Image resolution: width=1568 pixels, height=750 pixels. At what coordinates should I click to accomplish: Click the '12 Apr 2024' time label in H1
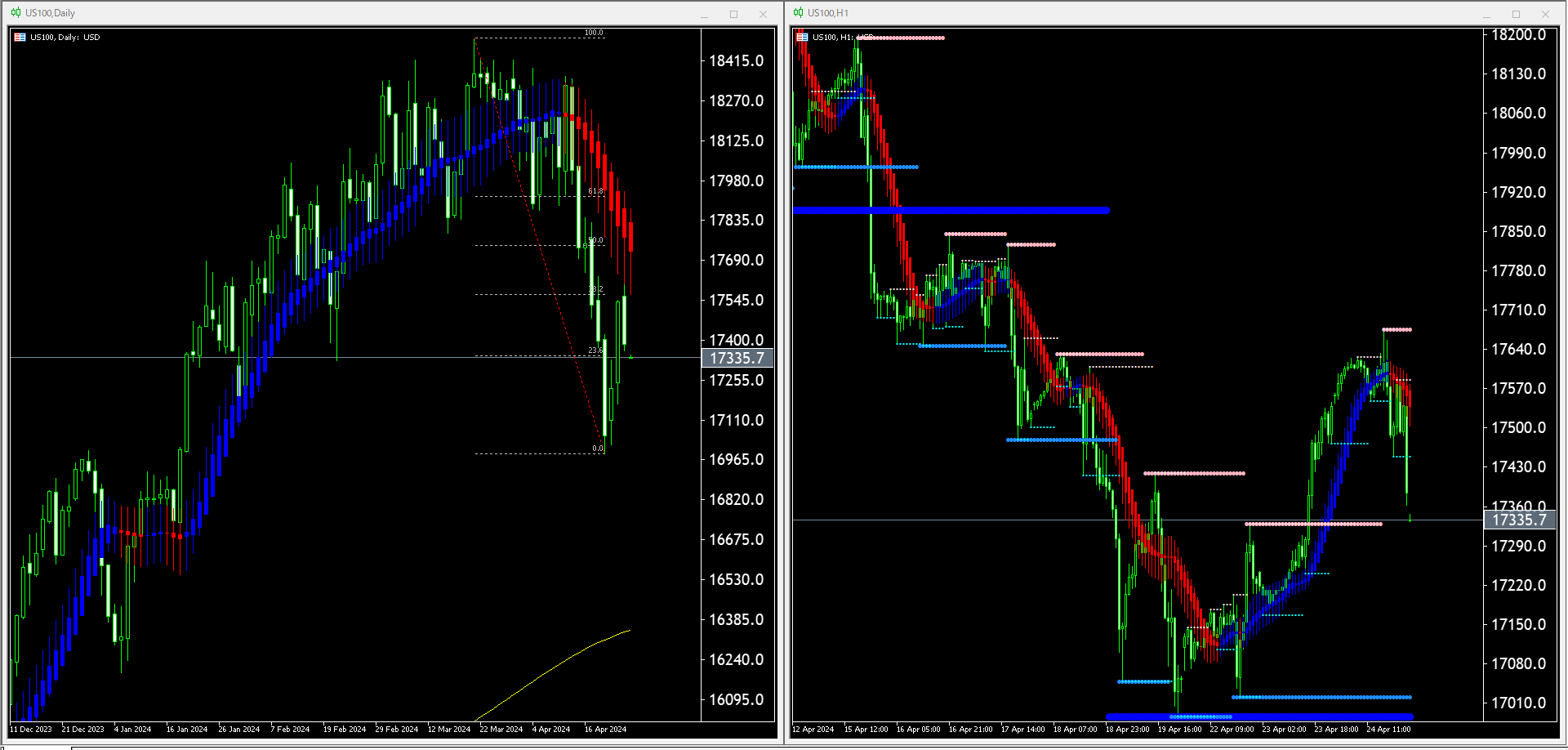[813, 730]
